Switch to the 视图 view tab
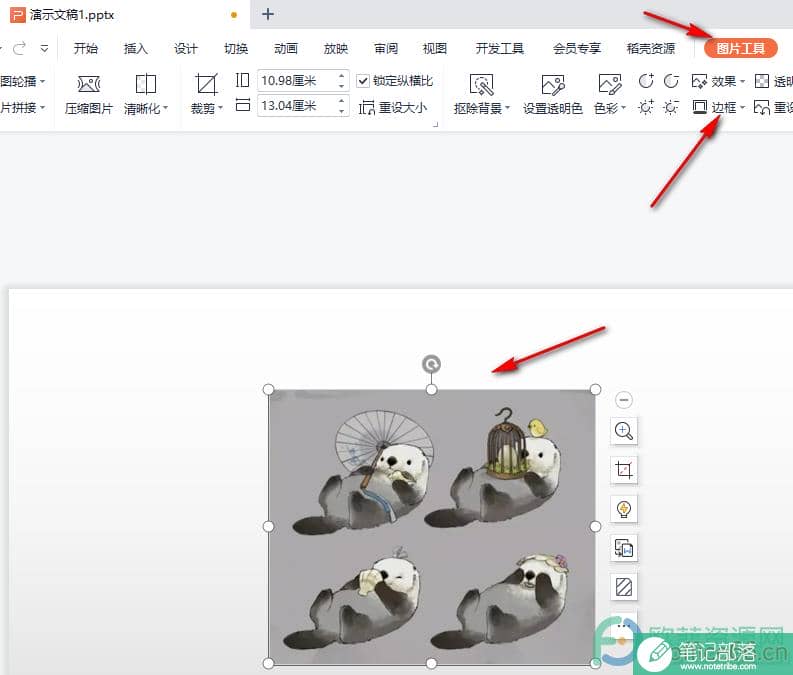 pos(435,49)
